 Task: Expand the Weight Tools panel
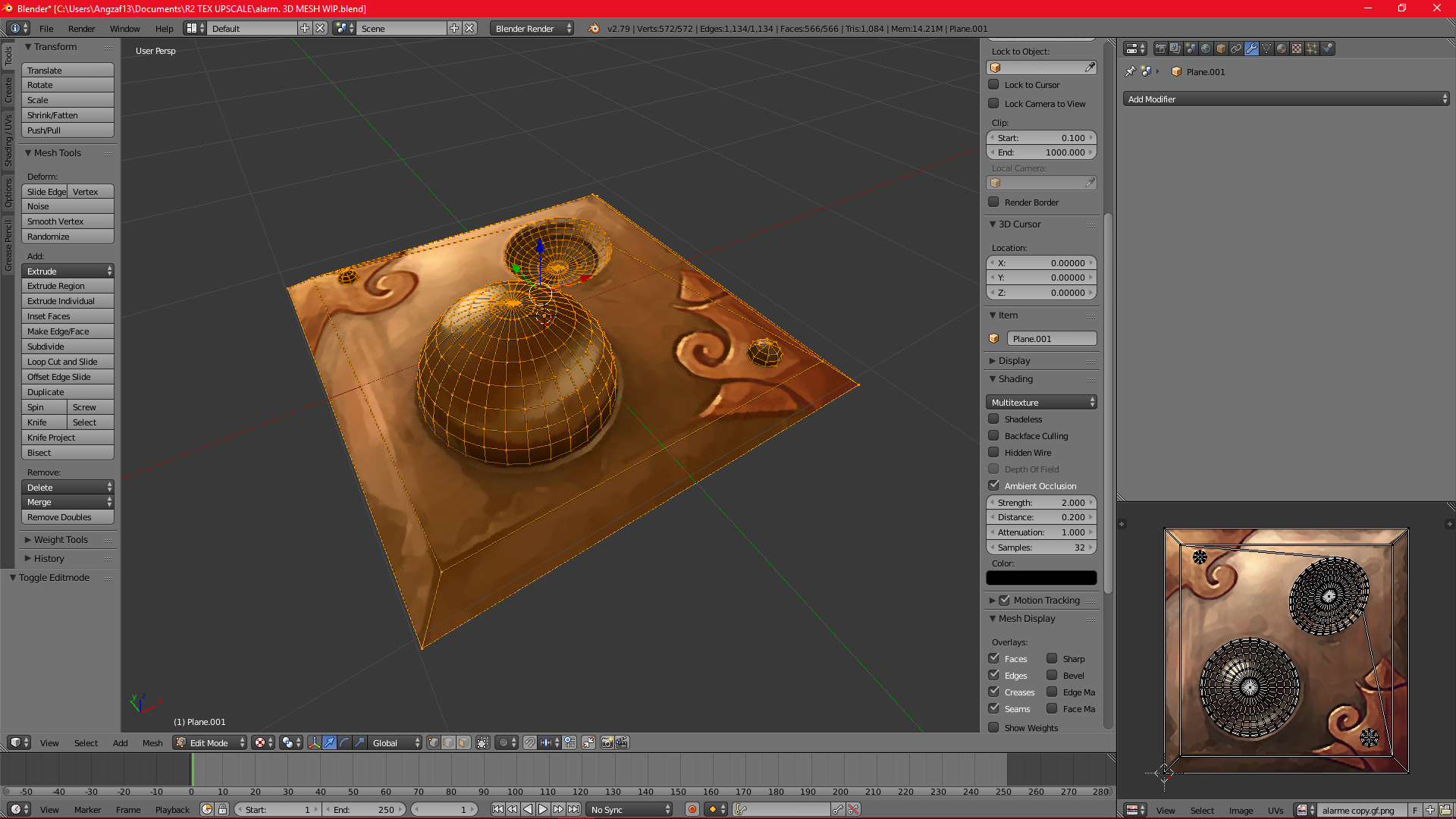(x=61, y=539)
